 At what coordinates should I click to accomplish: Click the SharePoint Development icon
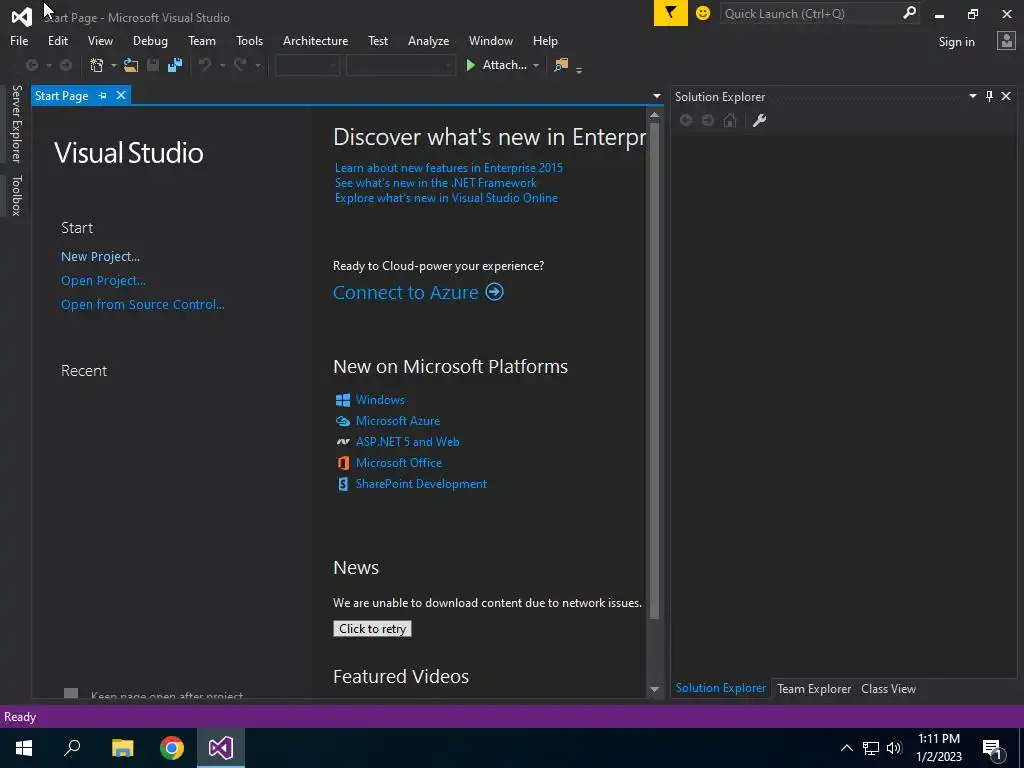(x=343, y=484)
